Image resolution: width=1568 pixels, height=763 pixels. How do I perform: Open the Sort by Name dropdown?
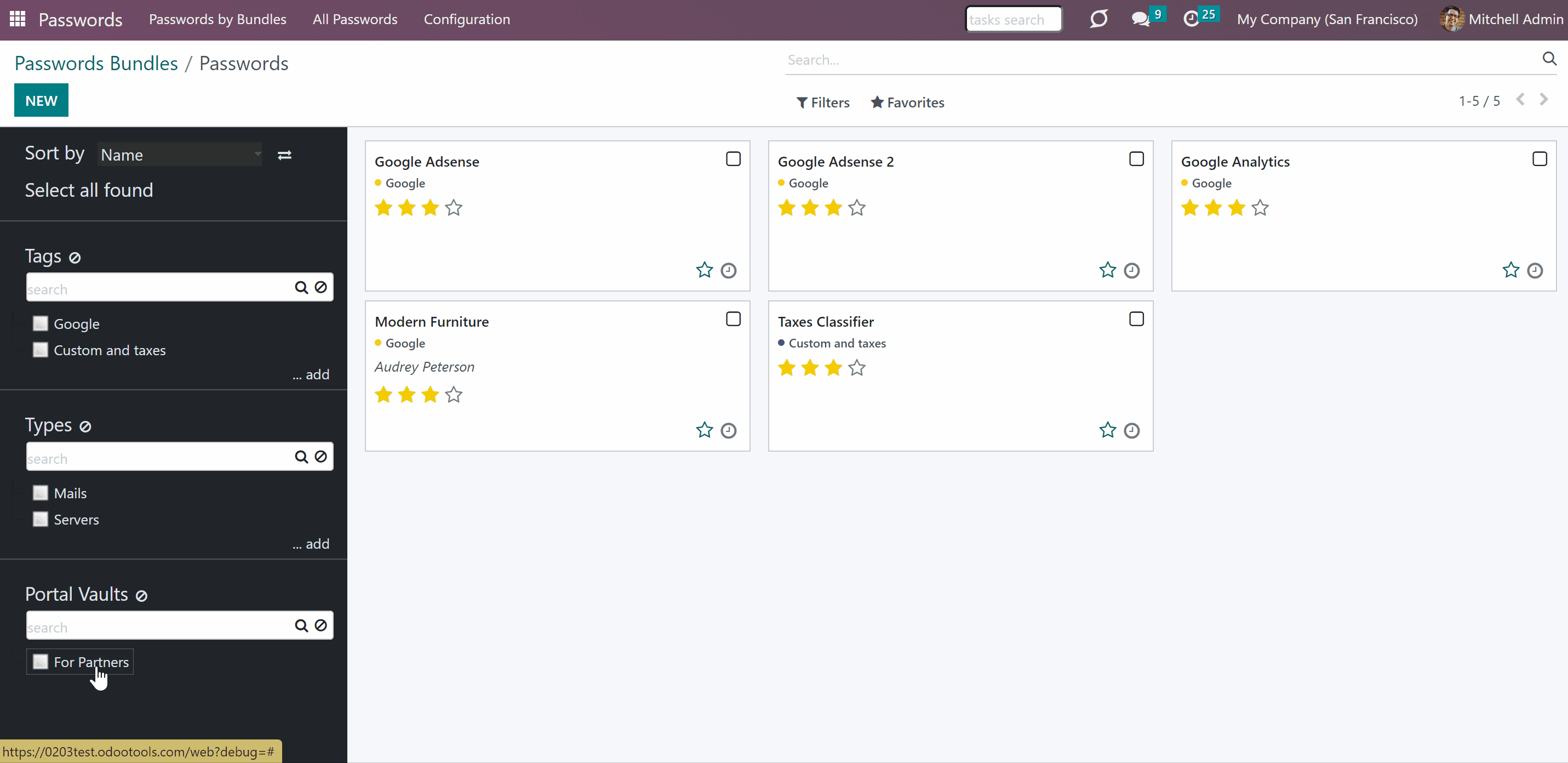pyautogui.click(x=180, y=155)
